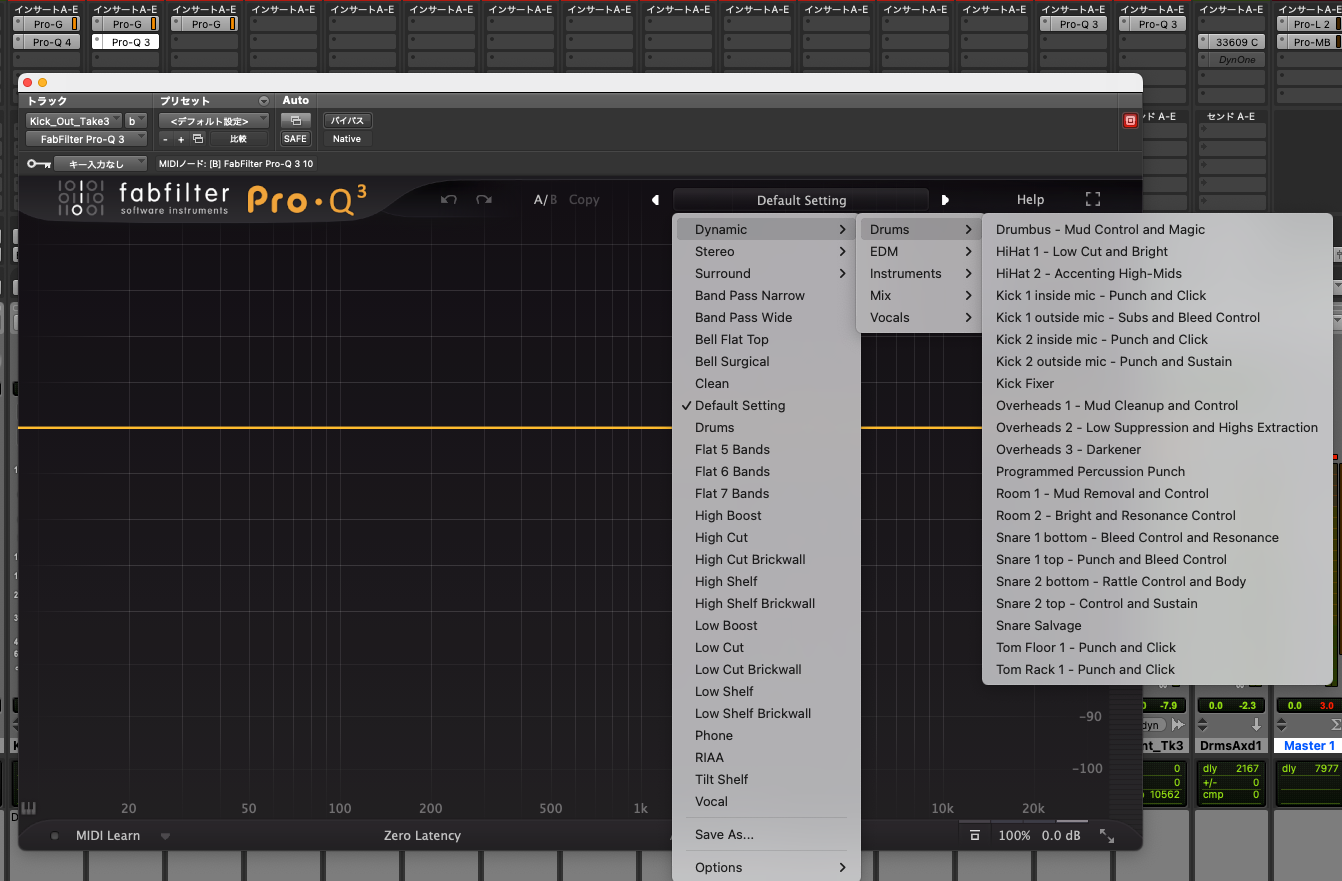This screenshot has height=881, width=1342.
Task: Click the Default Setting preset name button
Action: (801, 201)
